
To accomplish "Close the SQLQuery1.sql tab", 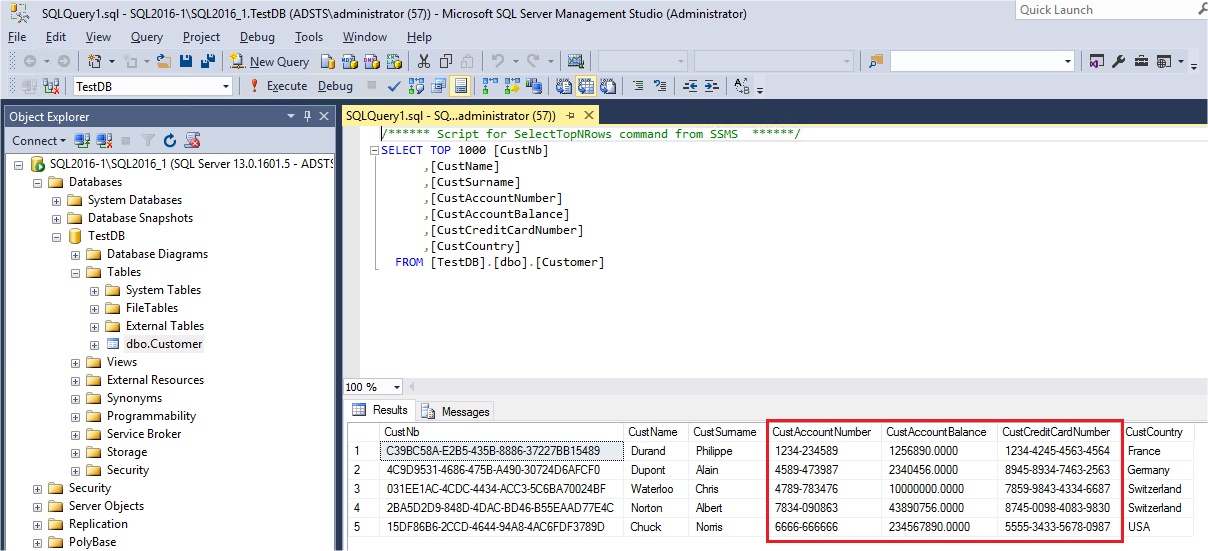I will [587, 116].
